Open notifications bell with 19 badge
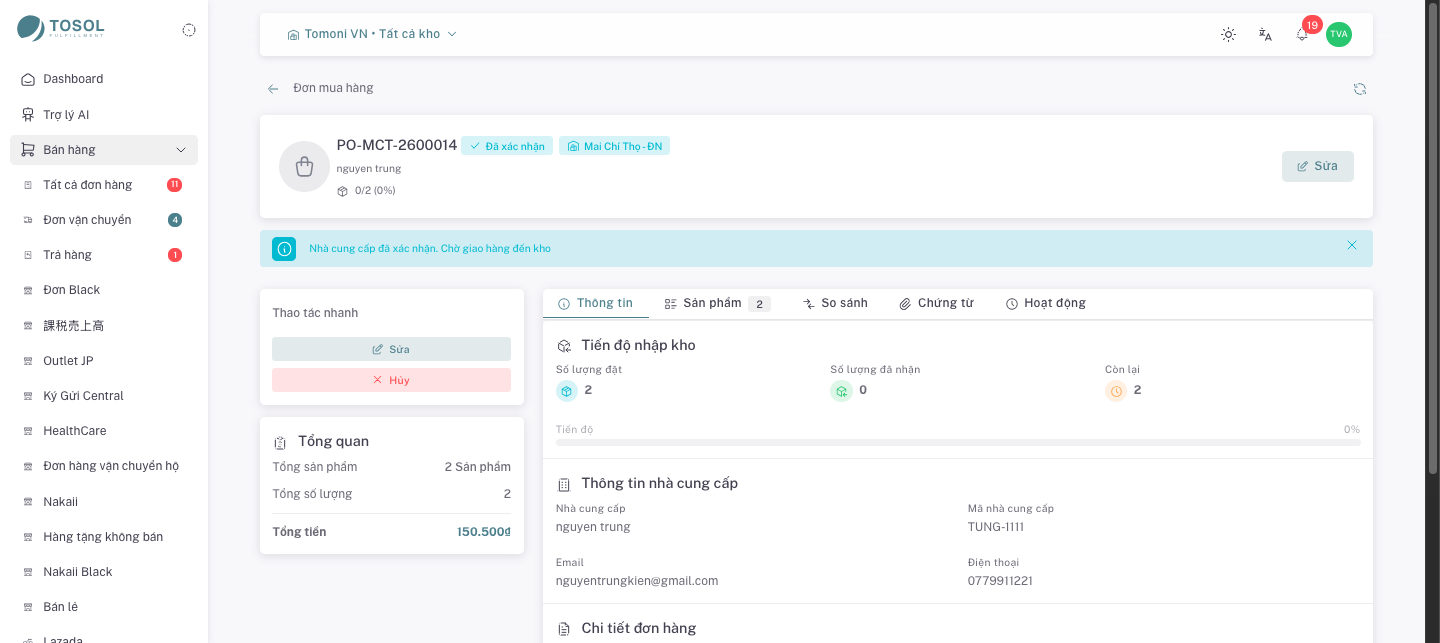The width and height of the screenshot is (1440, 643). (1302, 34)
